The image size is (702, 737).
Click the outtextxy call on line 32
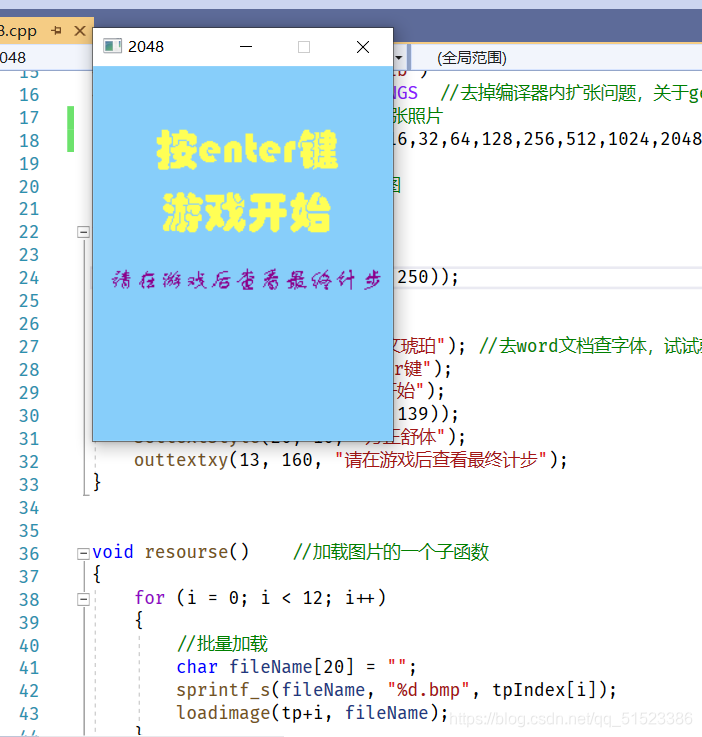pos(351,460)
